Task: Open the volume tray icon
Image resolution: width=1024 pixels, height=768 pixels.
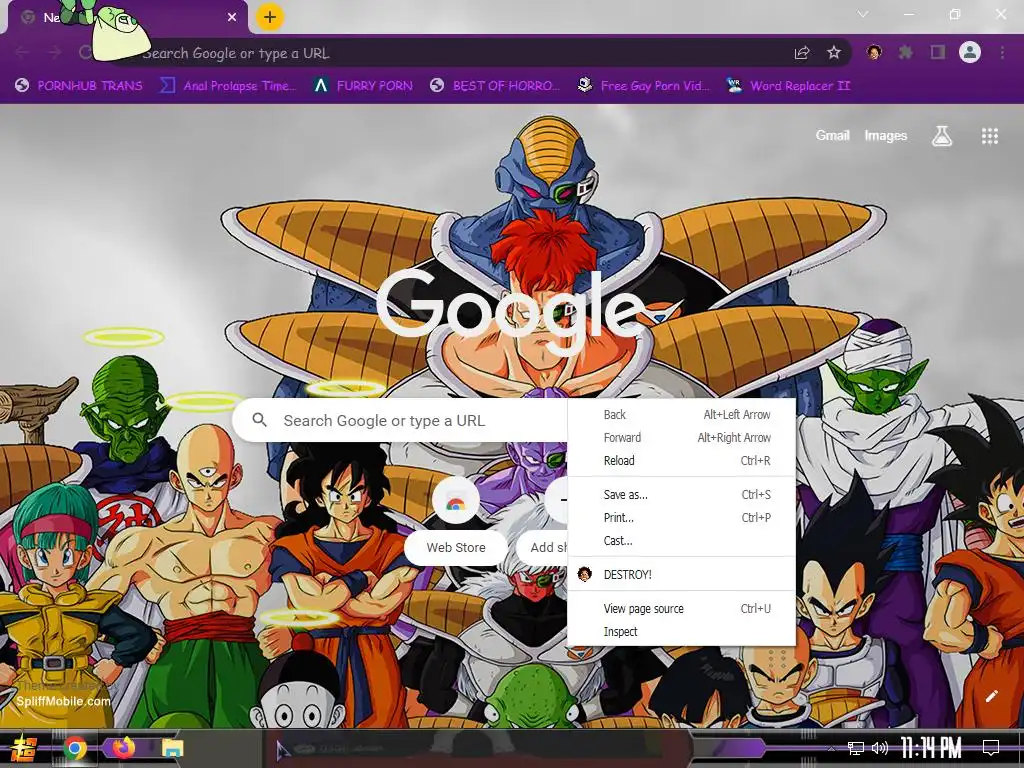Action: 880,748
